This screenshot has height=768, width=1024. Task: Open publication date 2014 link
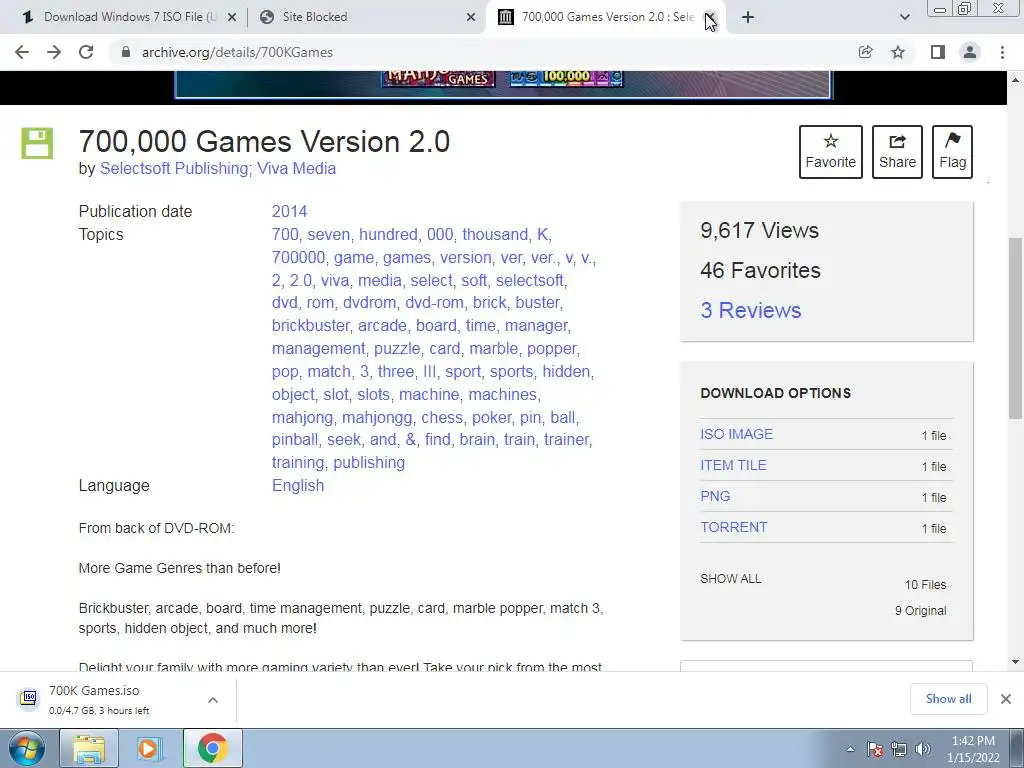(x=289, y=212)
